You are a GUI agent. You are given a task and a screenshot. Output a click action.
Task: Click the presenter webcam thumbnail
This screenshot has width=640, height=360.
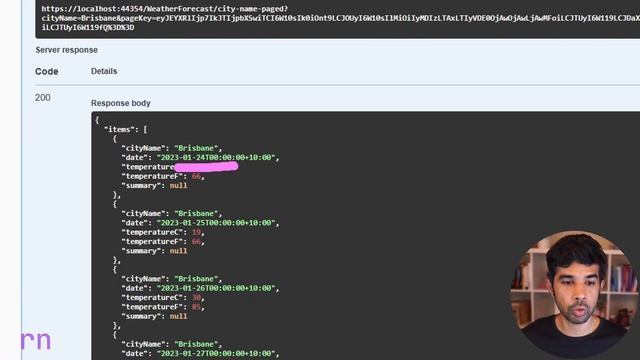click(574, 295)
